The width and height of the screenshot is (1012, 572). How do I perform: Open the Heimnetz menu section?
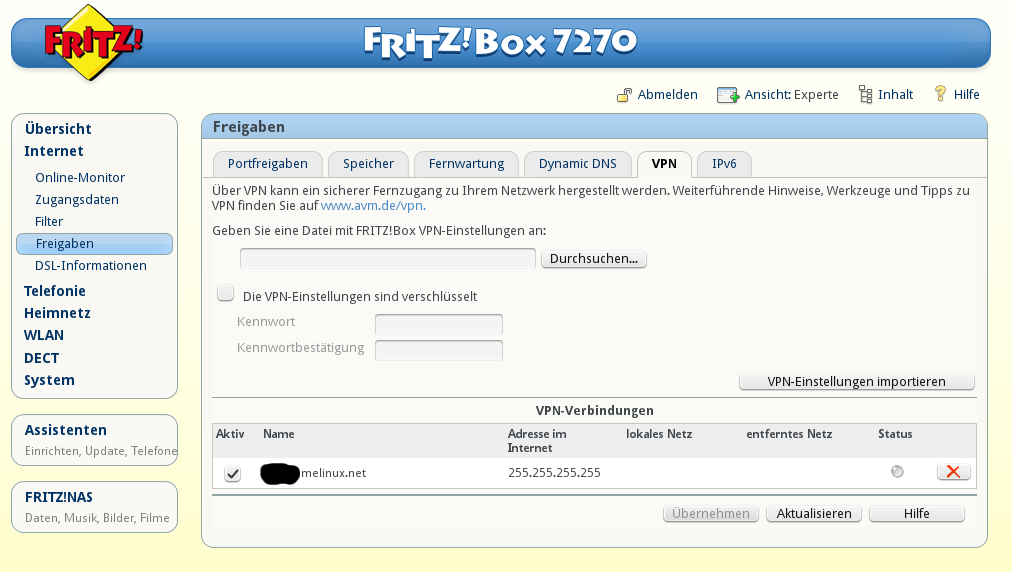(x=57, y=313)
